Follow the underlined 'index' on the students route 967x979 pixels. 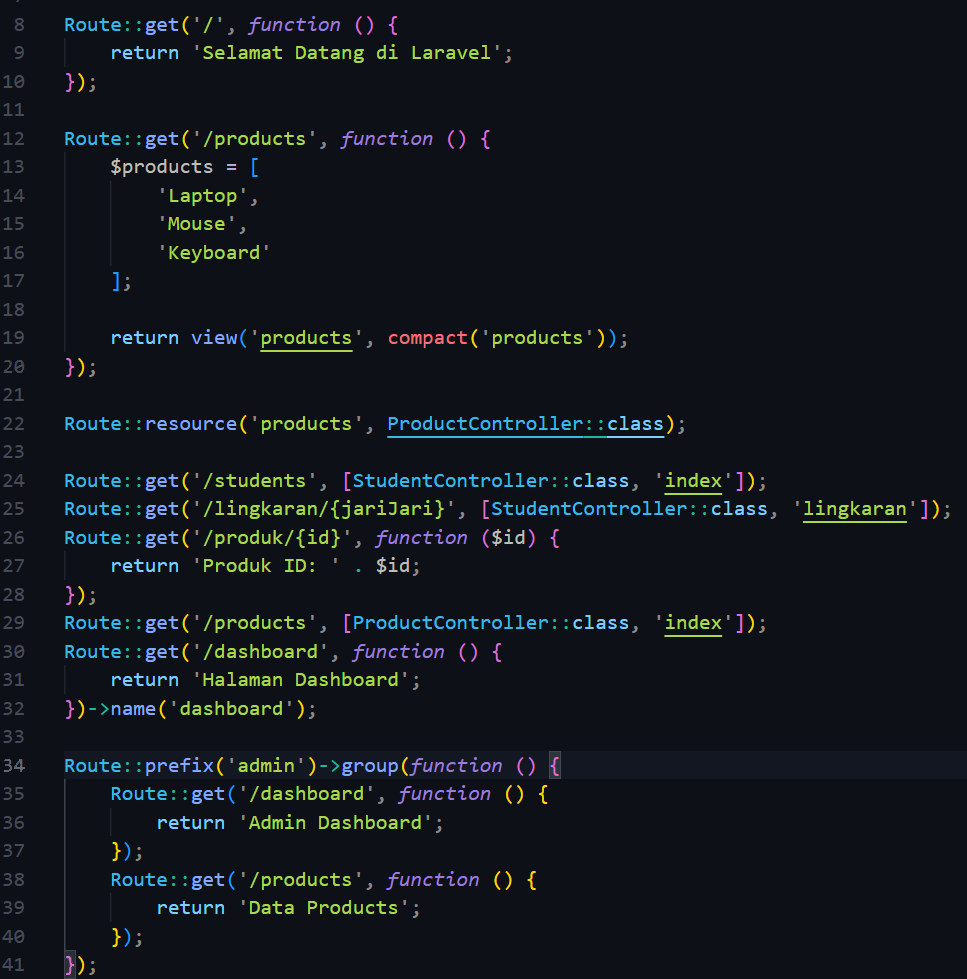point(693,481)
